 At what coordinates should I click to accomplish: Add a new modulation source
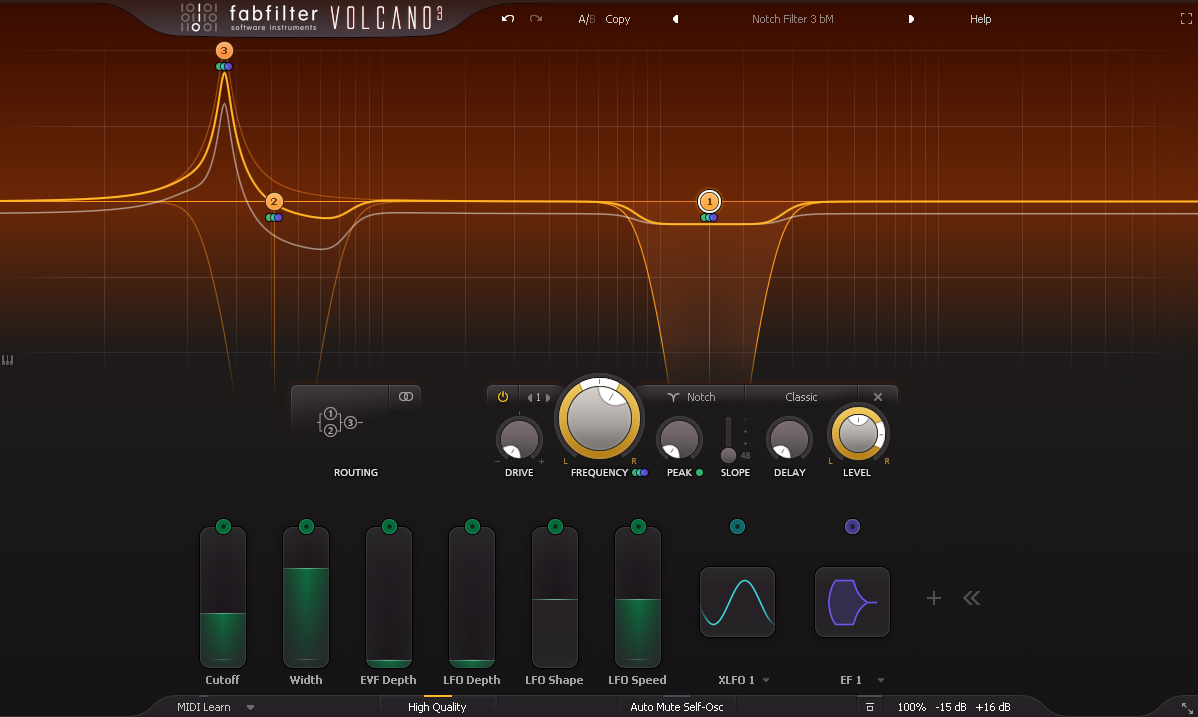934,598
